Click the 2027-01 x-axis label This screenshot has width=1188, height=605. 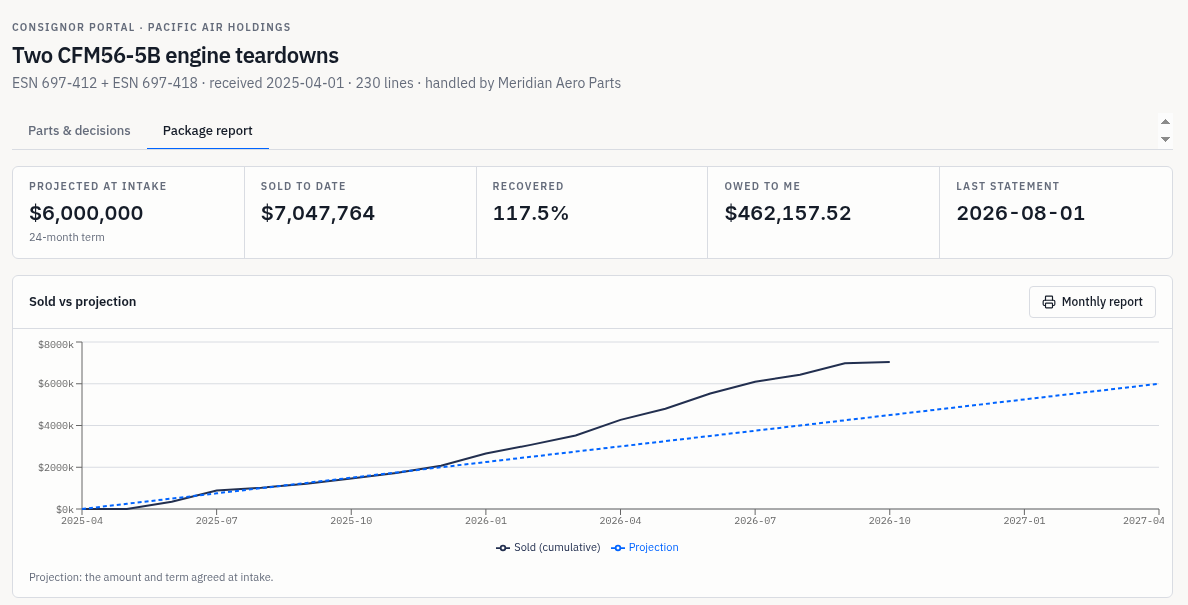tap(1024, 521)
